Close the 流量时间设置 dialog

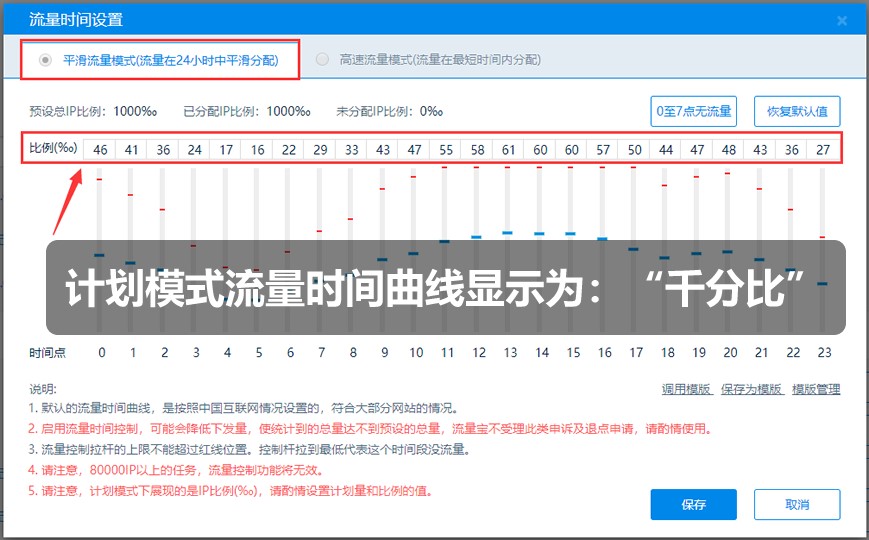click(x=842, y=21)
